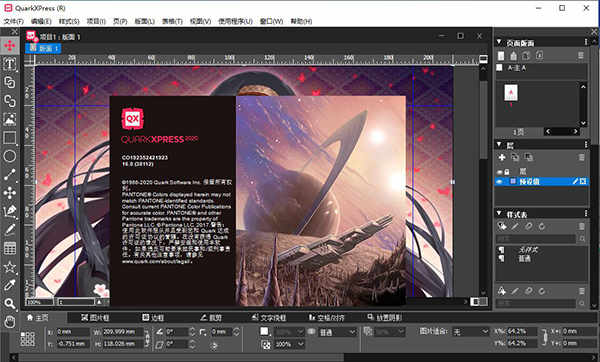
Task: Switch to the 文字绕框 runaround tab
Action: 269,318
